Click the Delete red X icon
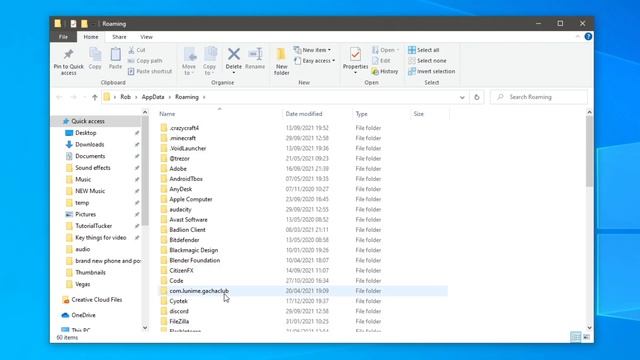Image resolution: width=640 pixels, height=360 pixels. (233, 54)
